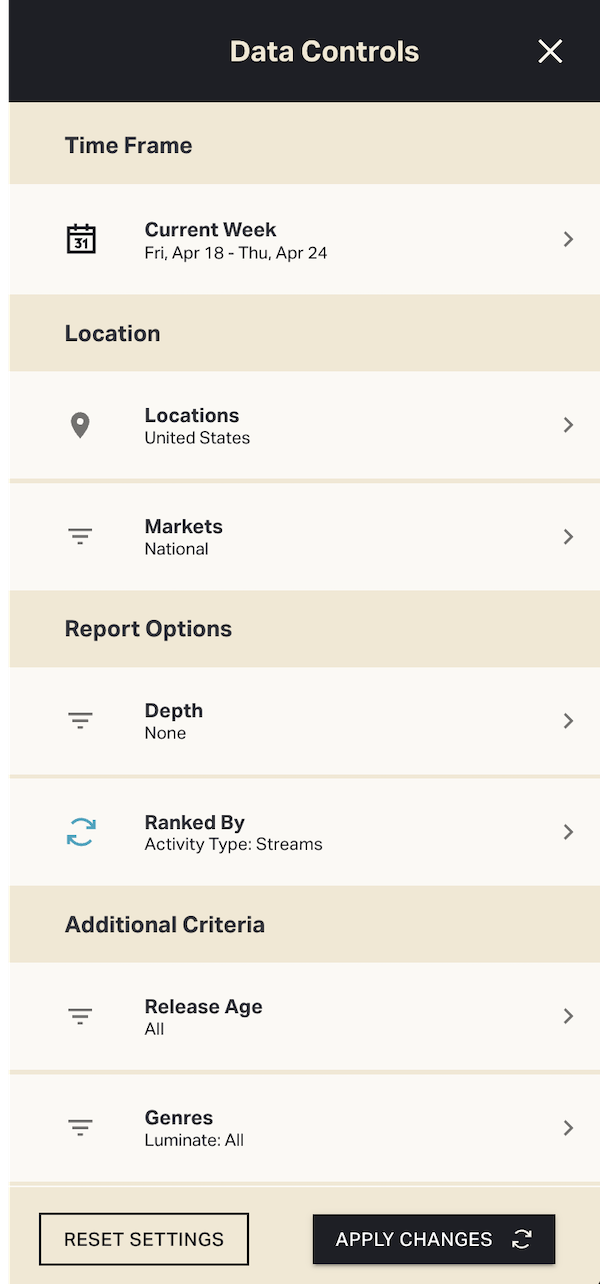Click the blue refresh icon by Ranked By
The image size is (600, 1284).
click(81, 832)
